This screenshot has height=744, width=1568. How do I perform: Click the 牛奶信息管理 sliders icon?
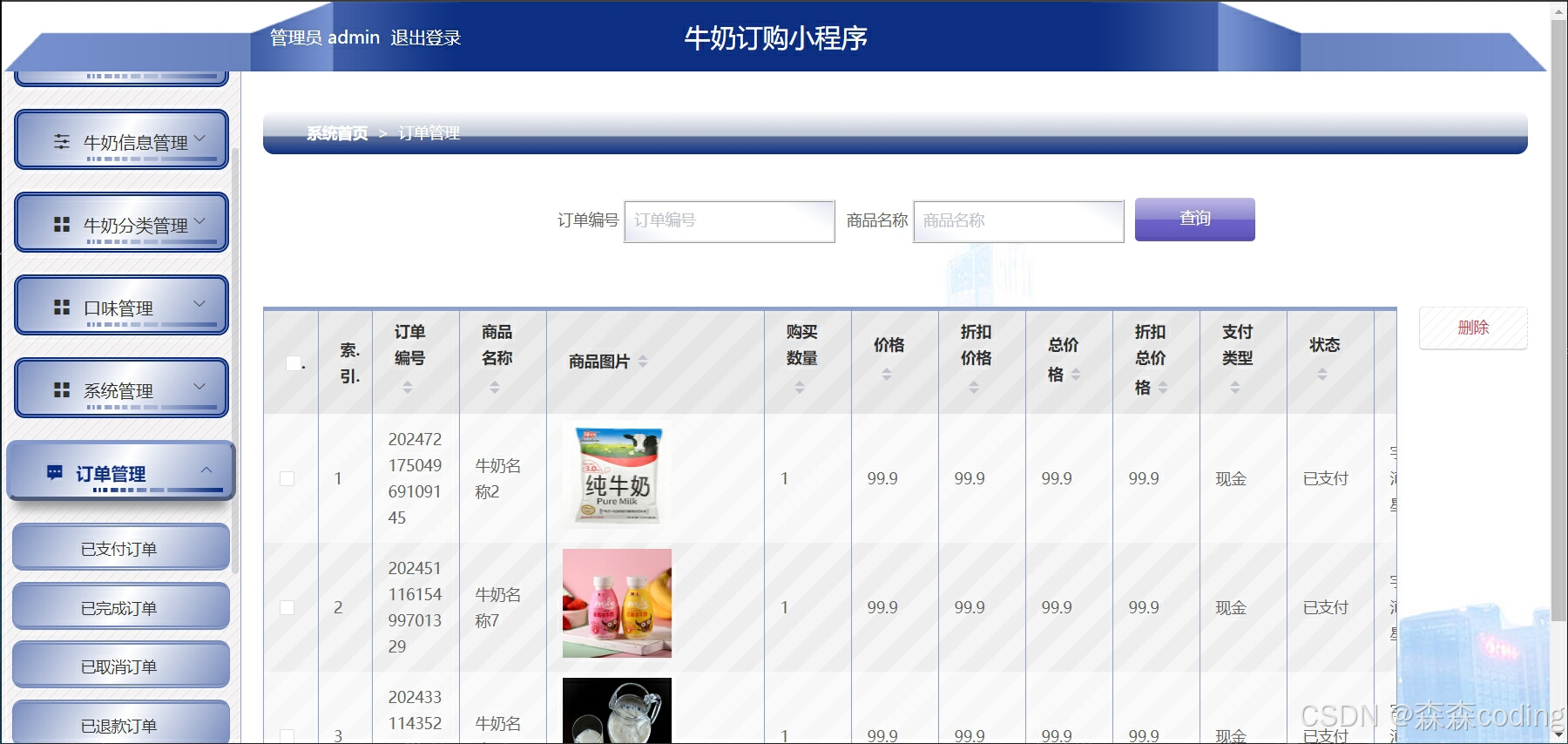(62, 141)
